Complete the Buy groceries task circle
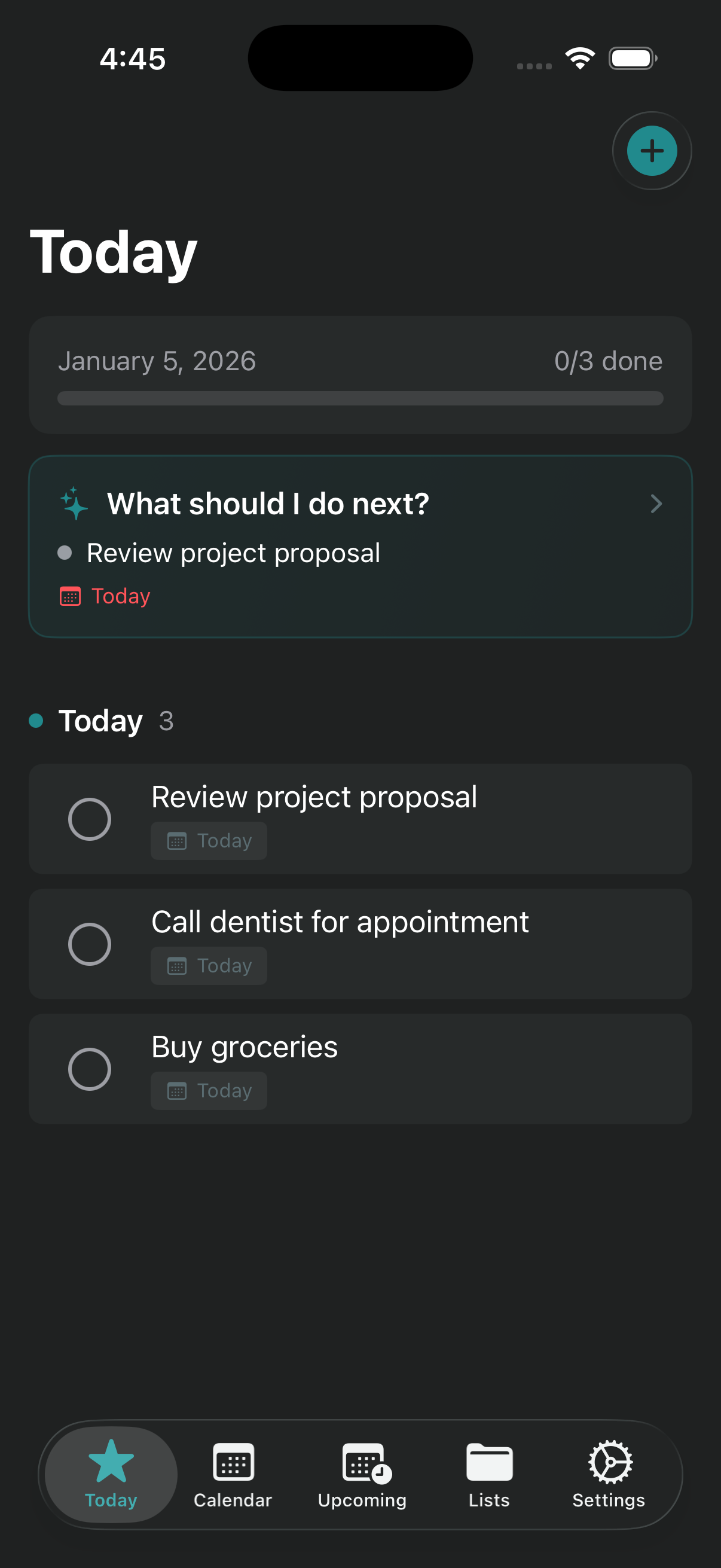This screenshot has width=721, height=1568. [x=90, y=1069]
